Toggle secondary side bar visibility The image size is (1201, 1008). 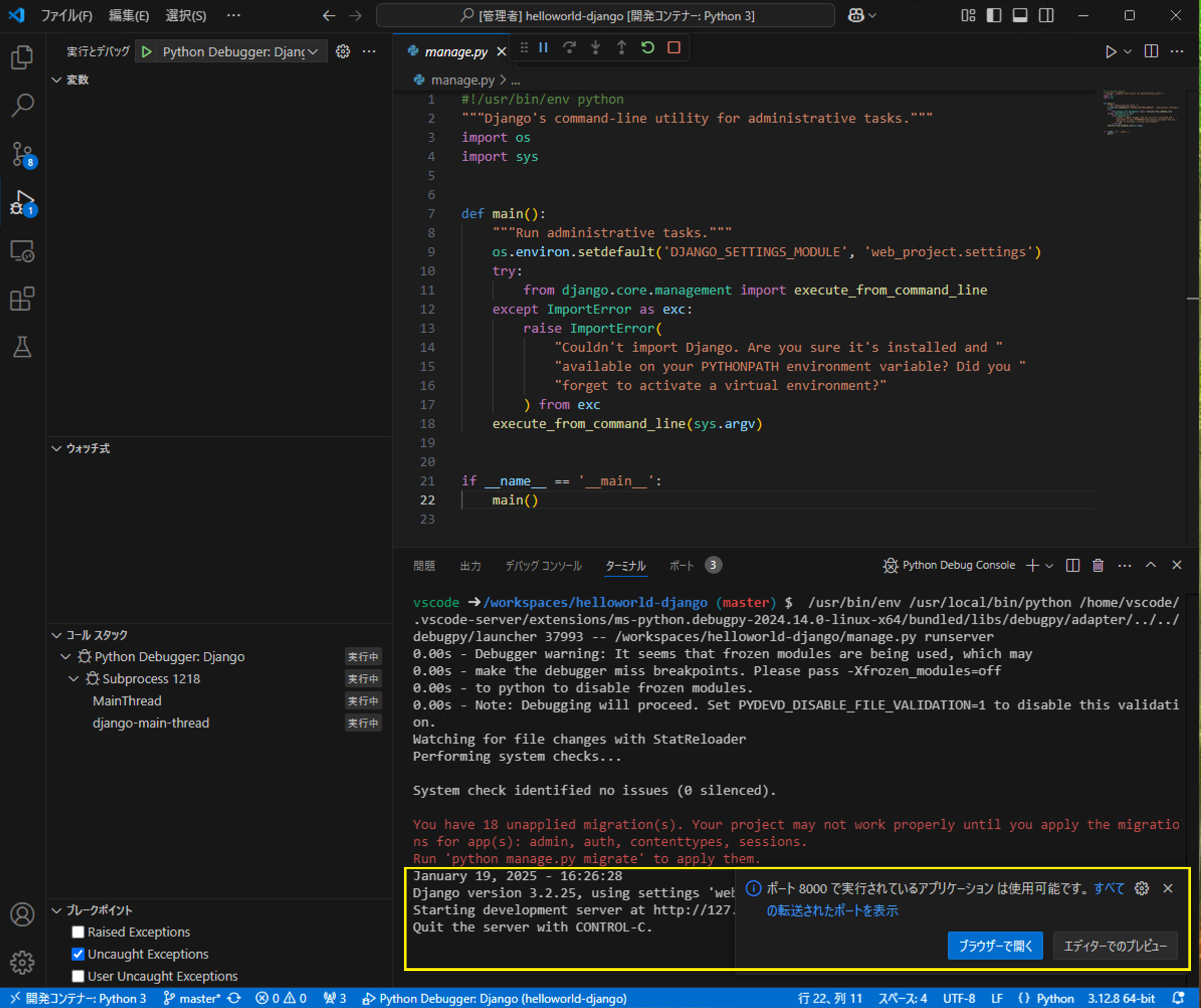(x=1047, y=16)
